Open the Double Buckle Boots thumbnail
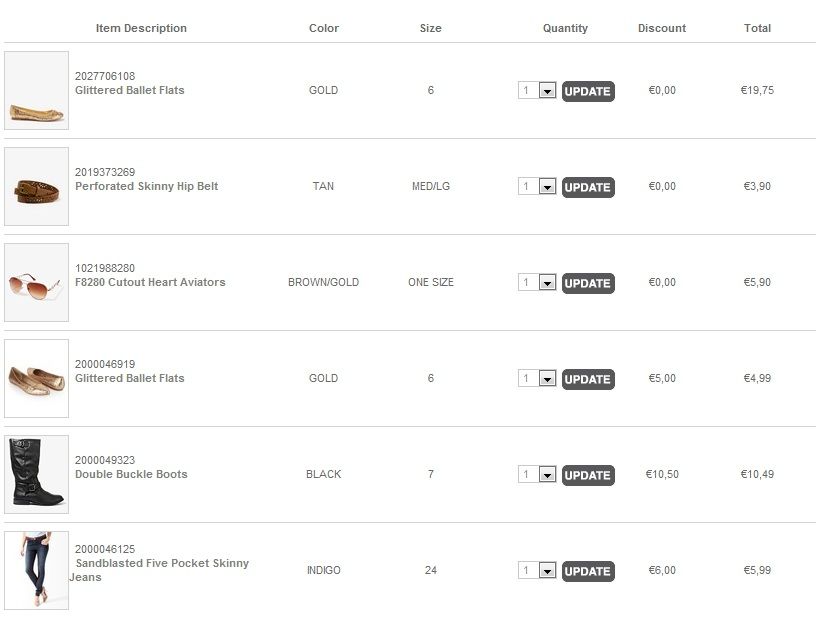Viewport: 816px width, 617px height. point(36,474)
